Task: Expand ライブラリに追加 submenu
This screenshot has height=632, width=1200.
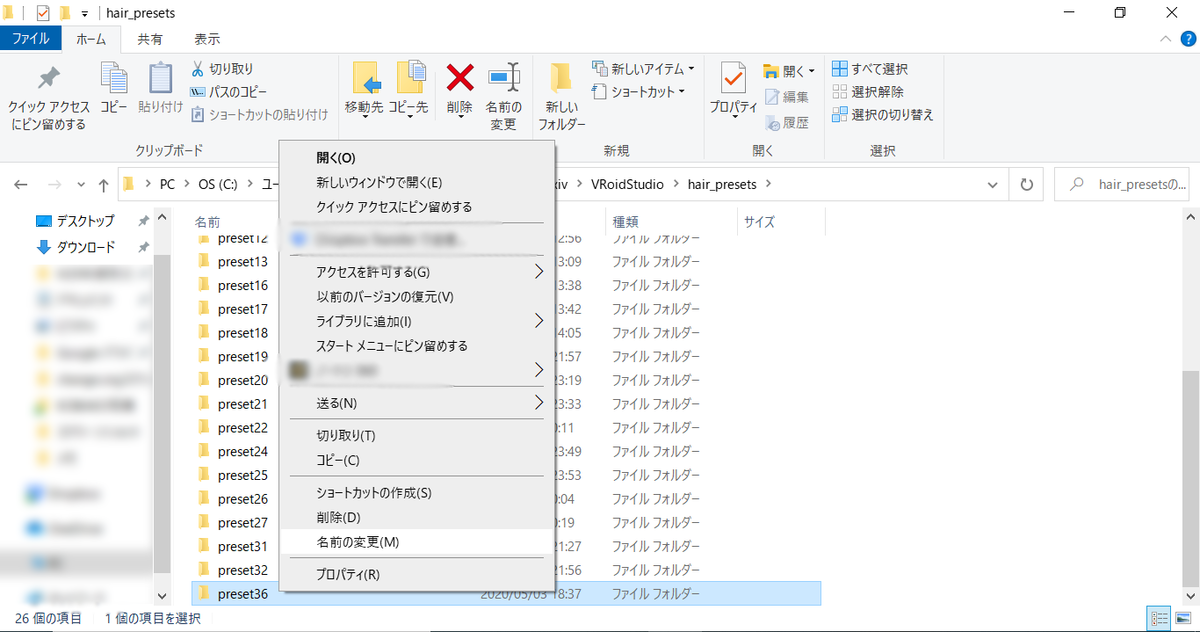Action: (538, 321)
